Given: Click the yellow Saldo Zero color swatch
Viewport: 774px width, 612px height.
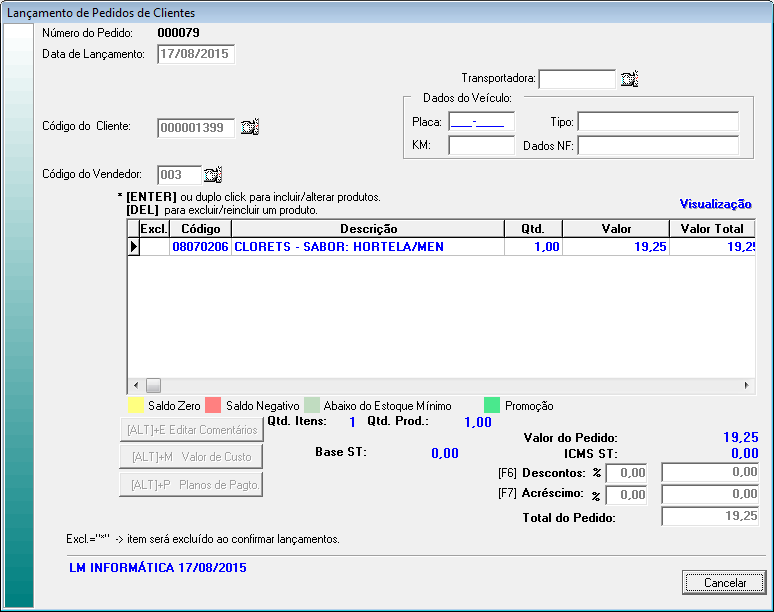Looking at the screenshot, I should (134, 406).
